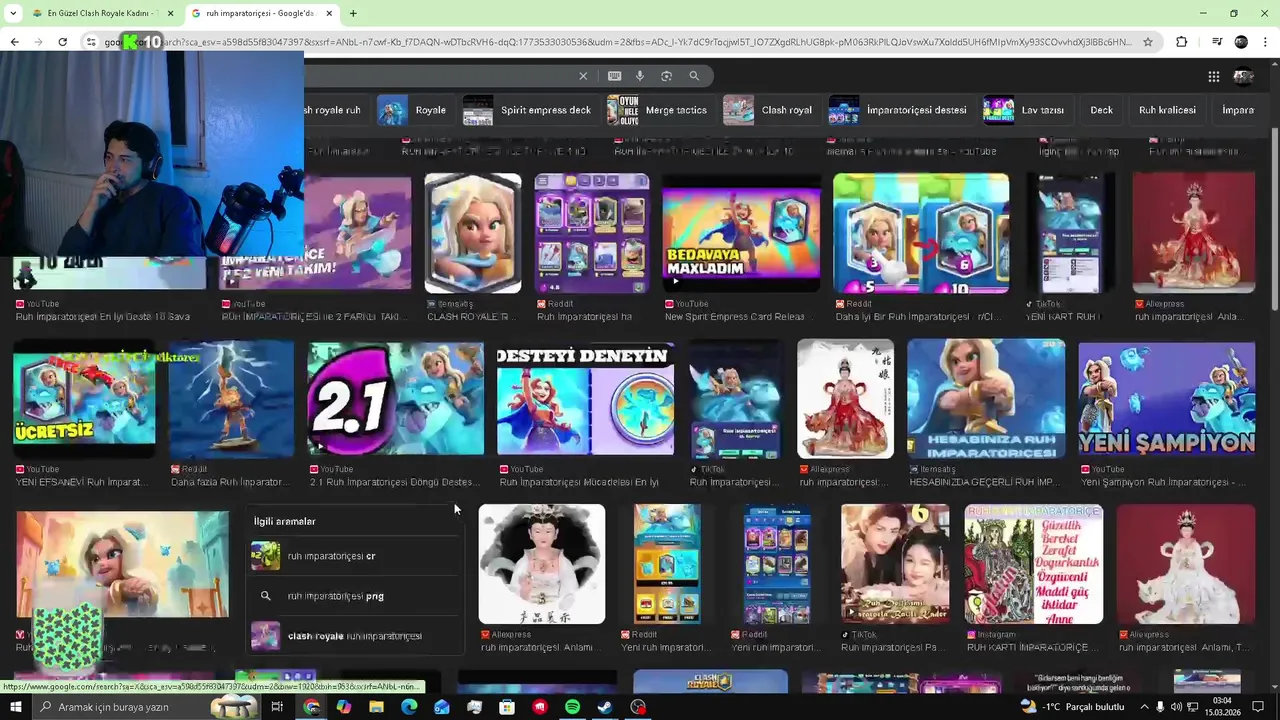Open Chrome three-dot menu
The width and height of the screenshot is (1280, 720).
pos(1265,42)
